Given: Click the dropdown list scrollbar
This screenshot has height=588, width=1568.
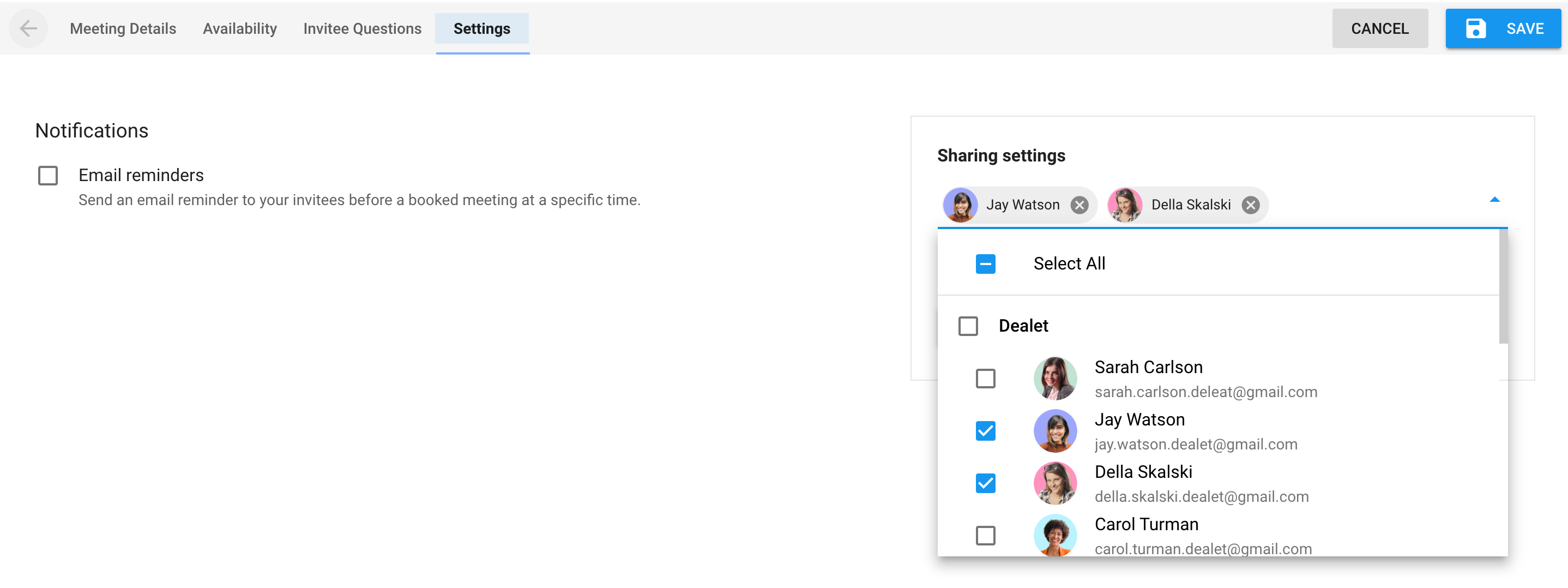Looking at the screenshot, I should pos(1503,286).
